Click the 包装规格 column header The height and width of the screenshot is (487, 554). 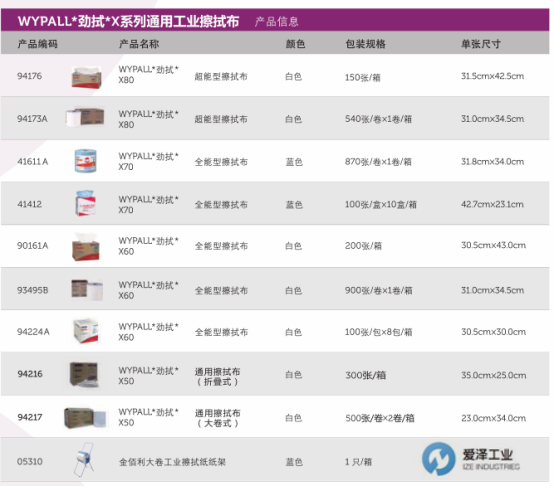tap(365, 44)
